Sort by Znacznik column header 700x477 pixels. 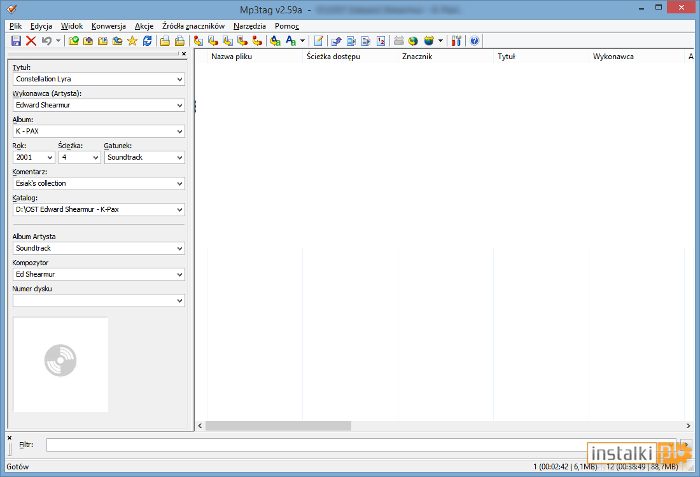pos(446,56)
